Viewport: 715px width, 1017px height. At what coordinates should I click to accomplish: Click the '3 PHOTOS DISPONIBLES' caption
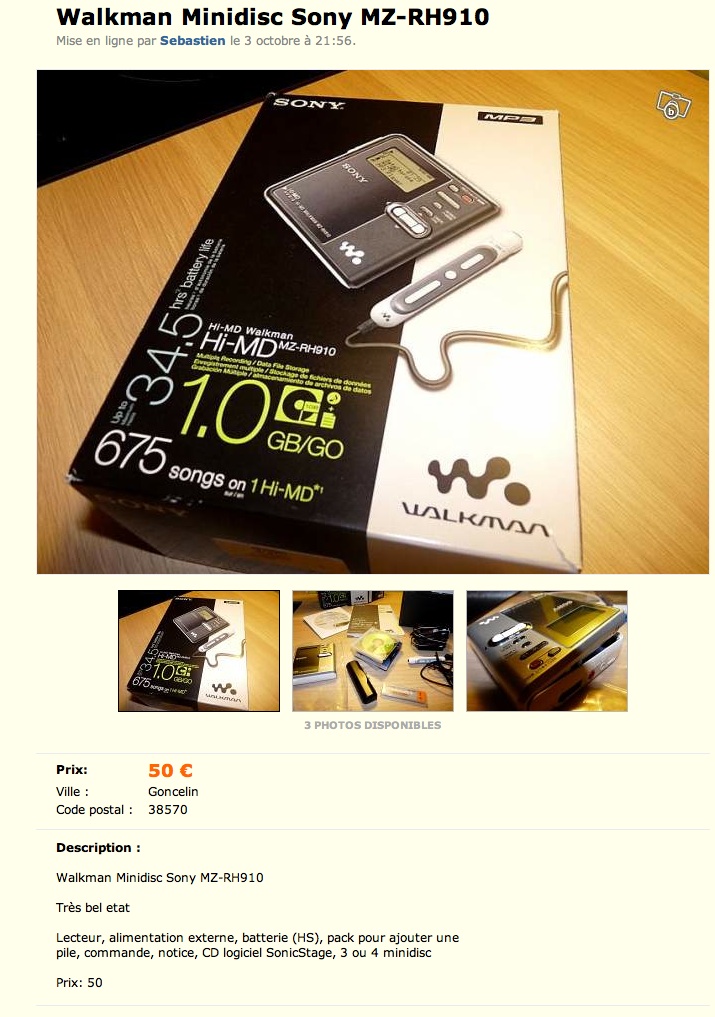[372, 725]
